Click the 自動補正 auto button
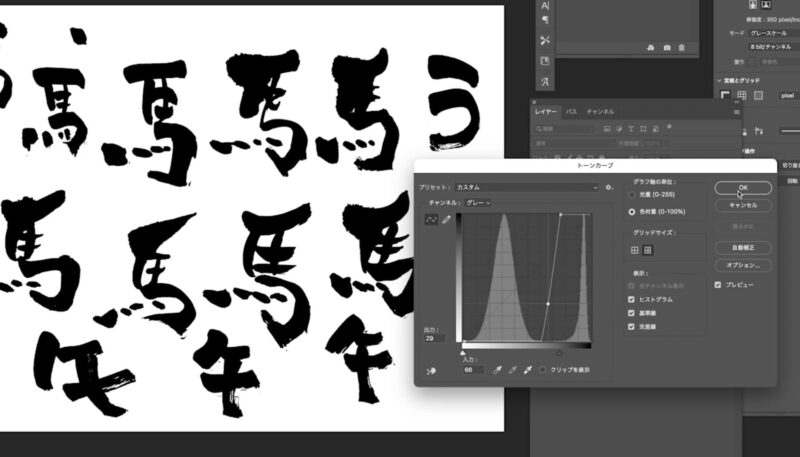This screenshot has height=457, width=800. [x=743, y=247]
